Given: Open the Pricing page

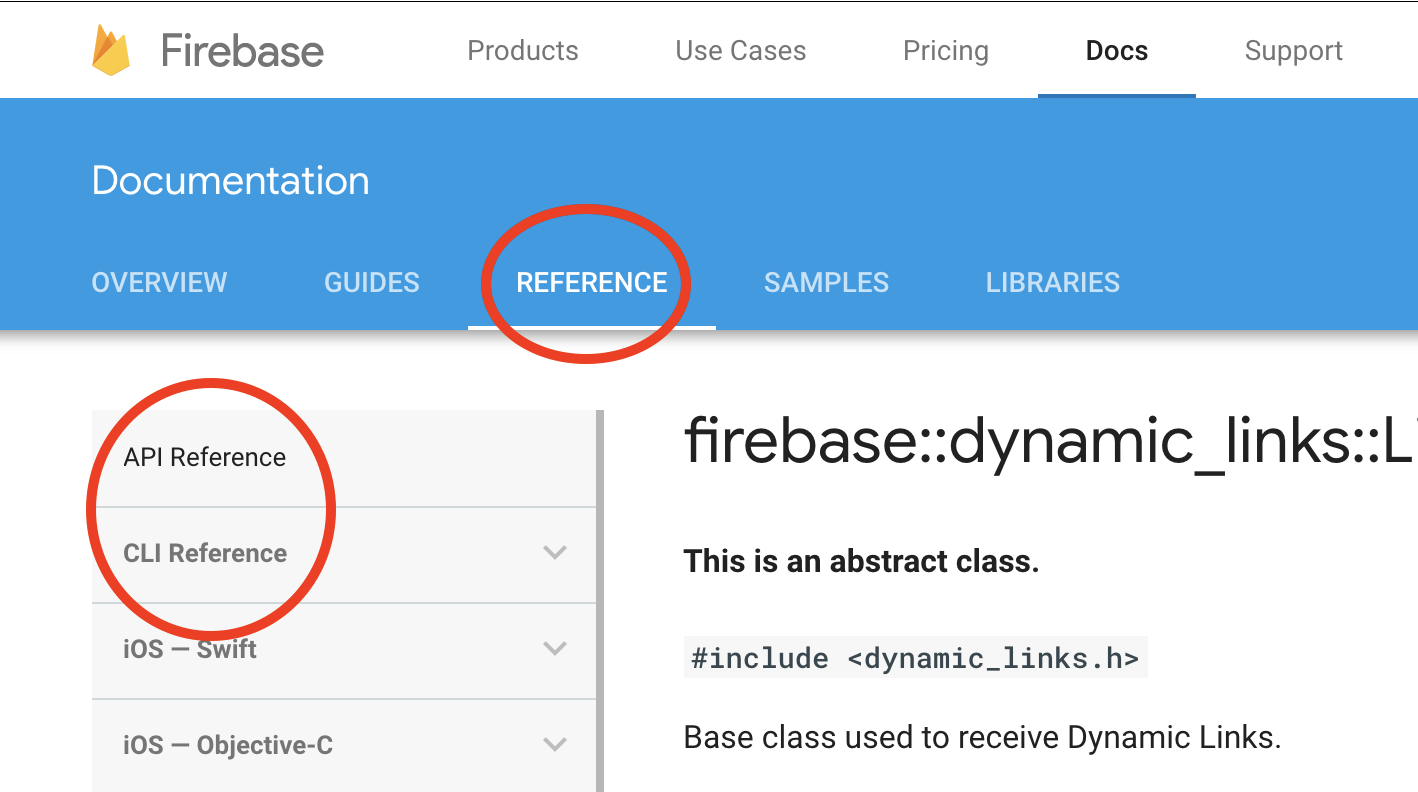Looking at the screenshot, I should pos(945,50).
